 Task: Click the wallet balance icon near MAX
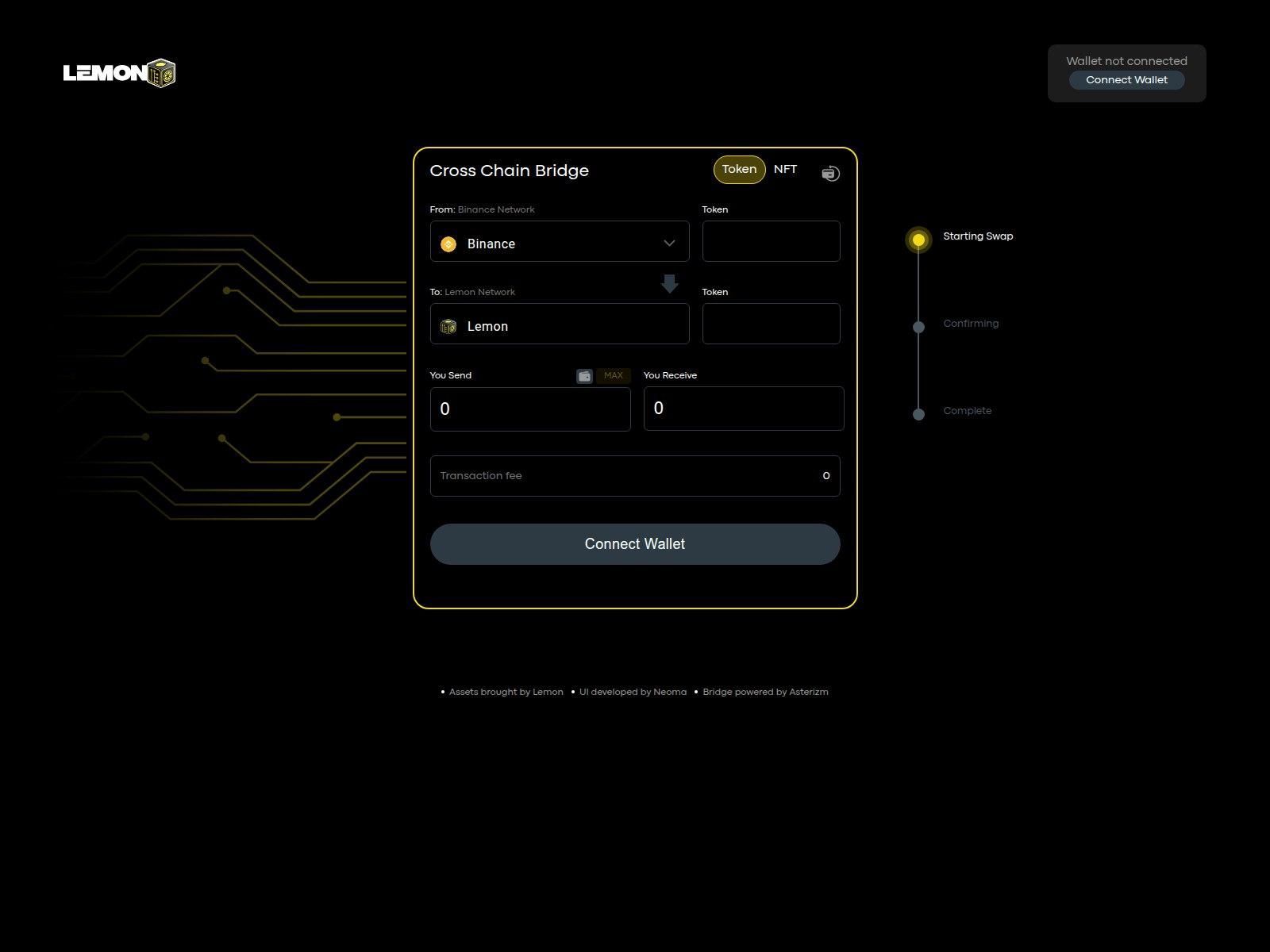tap(584, 376)
